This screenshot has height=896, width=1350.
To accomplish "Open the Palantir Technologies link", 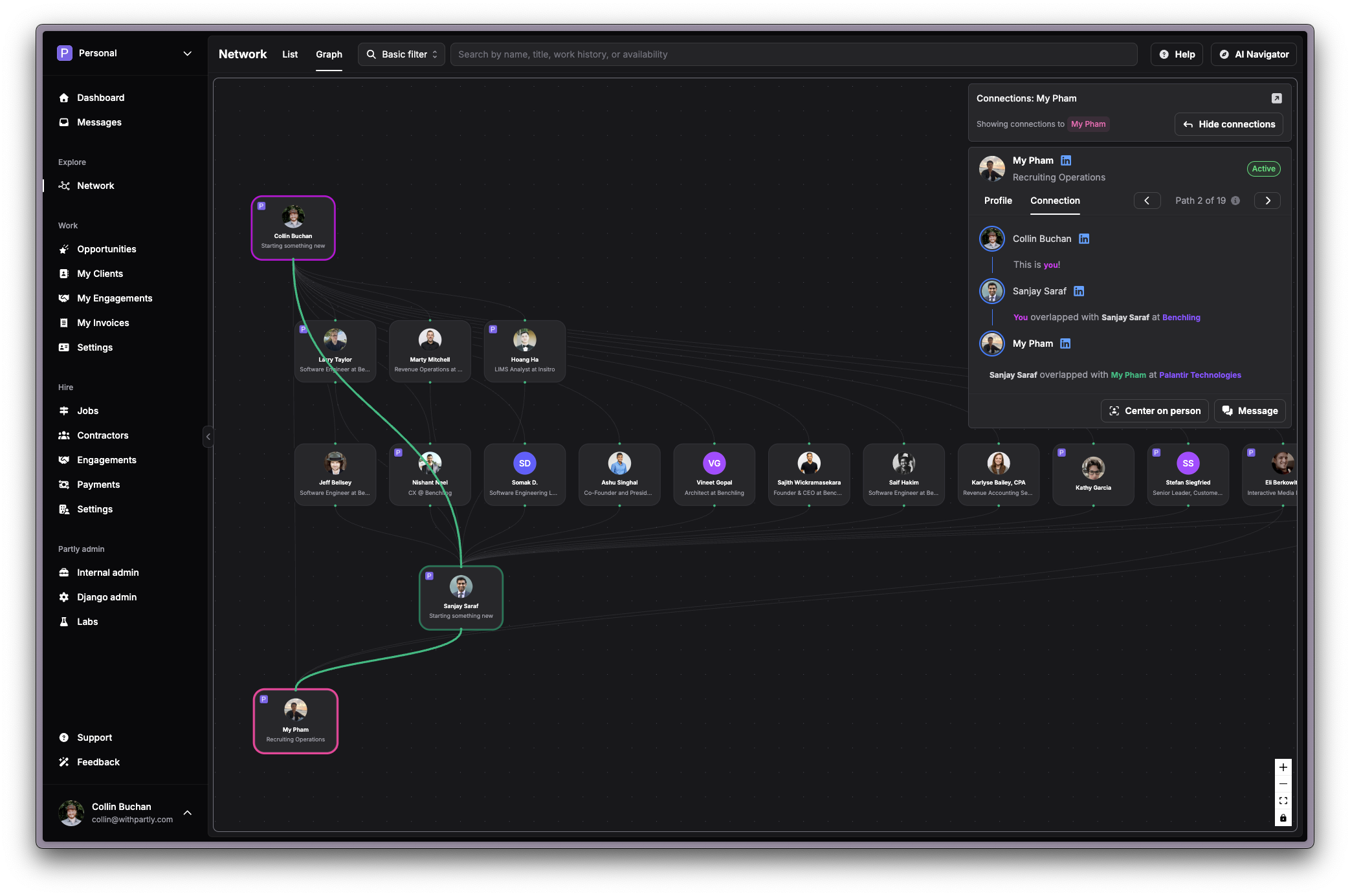I will [1199, 375].
